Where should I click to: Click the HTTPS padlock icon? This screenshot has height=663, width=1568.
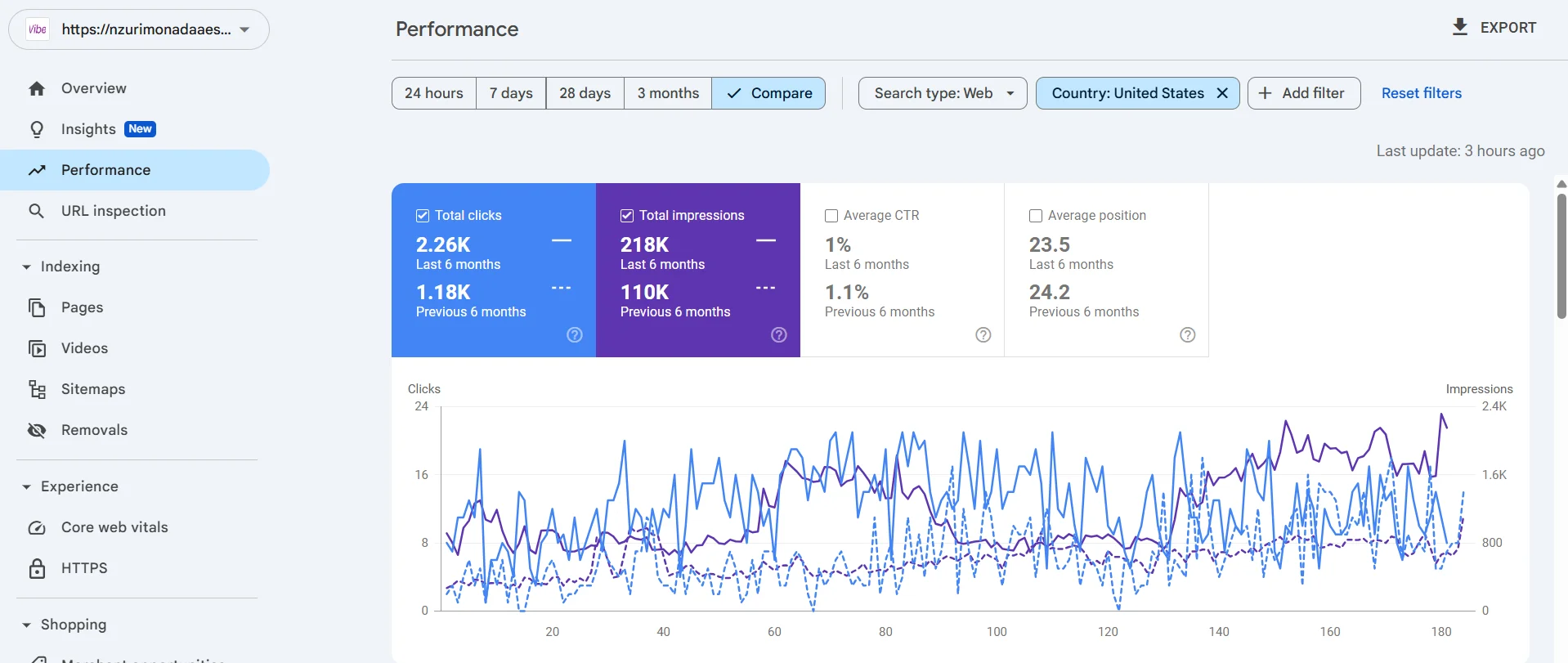[x=37, y=568]
